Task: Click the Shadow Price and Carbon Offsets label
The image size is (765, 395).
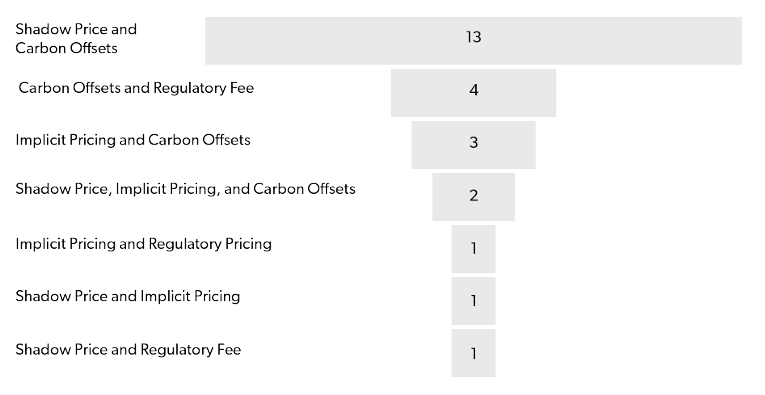Action: point(76,39)
